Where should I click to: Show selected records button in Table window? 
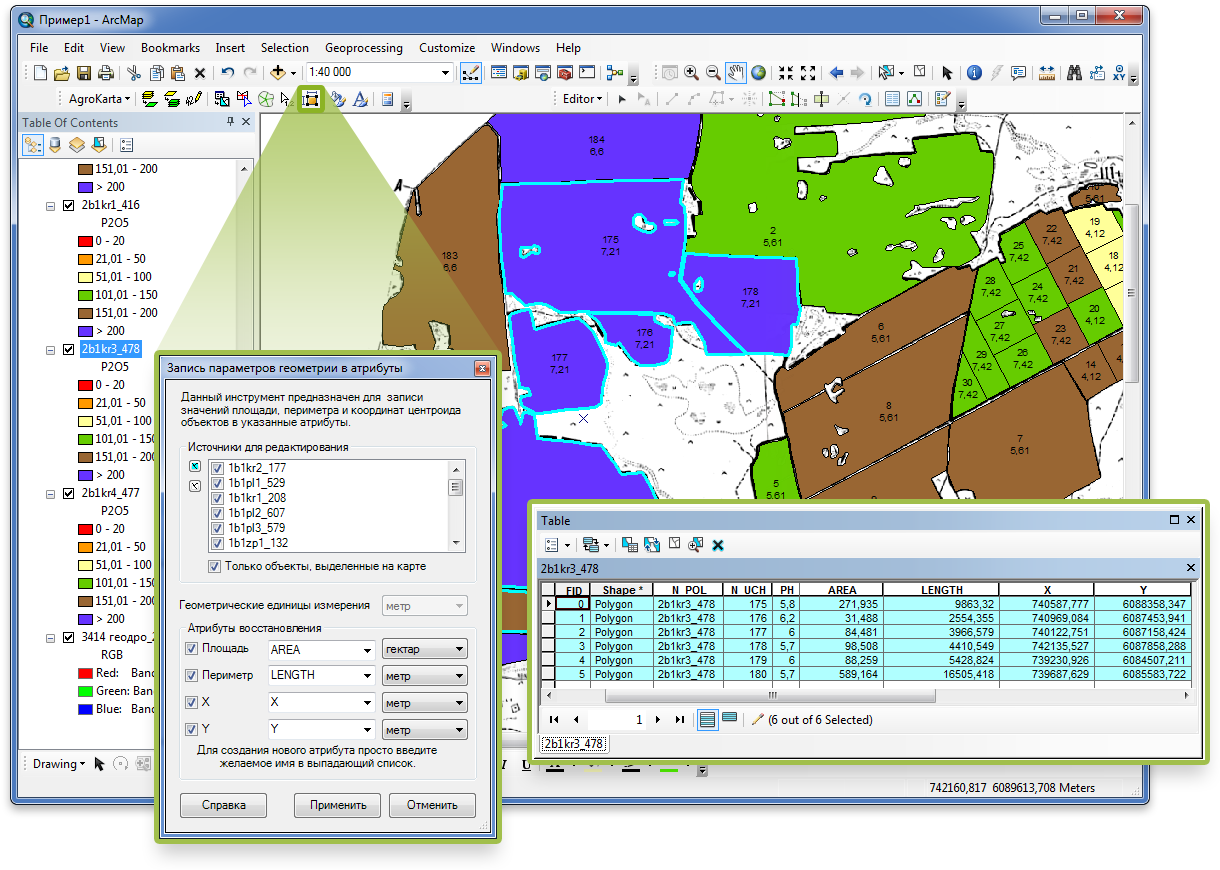tap(730, 719)
